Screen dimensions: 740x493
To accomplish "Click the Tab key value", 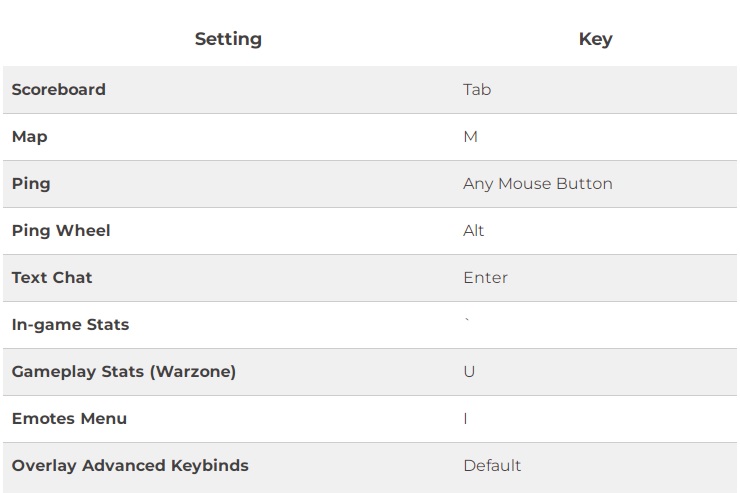I will pos(477,90).
